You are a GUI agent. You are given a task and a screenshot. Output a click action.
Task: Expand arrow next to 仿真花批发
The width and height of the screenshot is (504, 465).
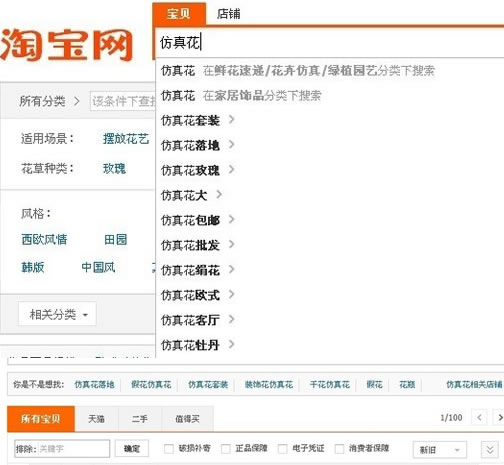point(231,244)
